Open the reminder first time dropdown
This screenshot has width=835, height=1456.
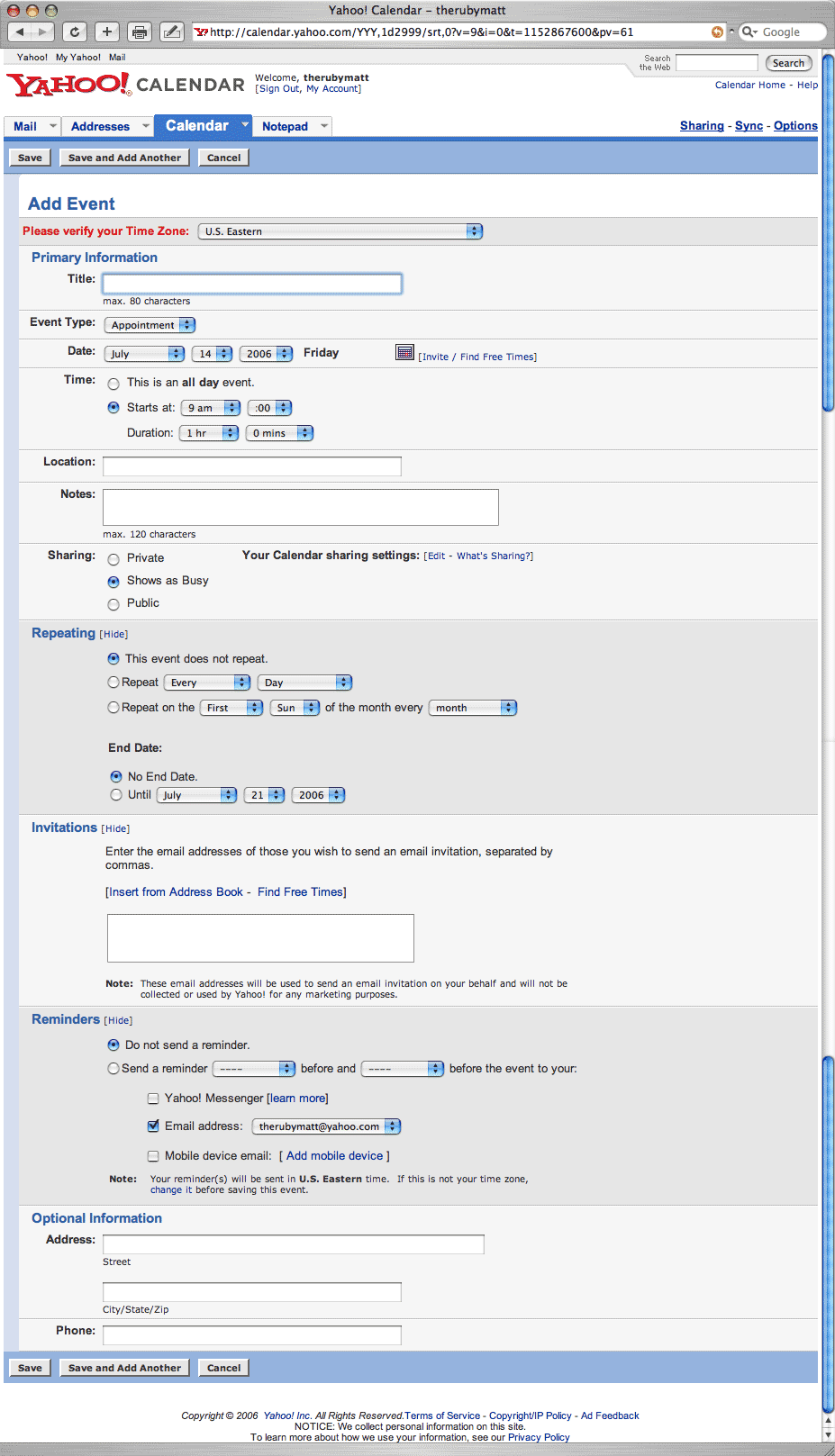click(254, 1069)
